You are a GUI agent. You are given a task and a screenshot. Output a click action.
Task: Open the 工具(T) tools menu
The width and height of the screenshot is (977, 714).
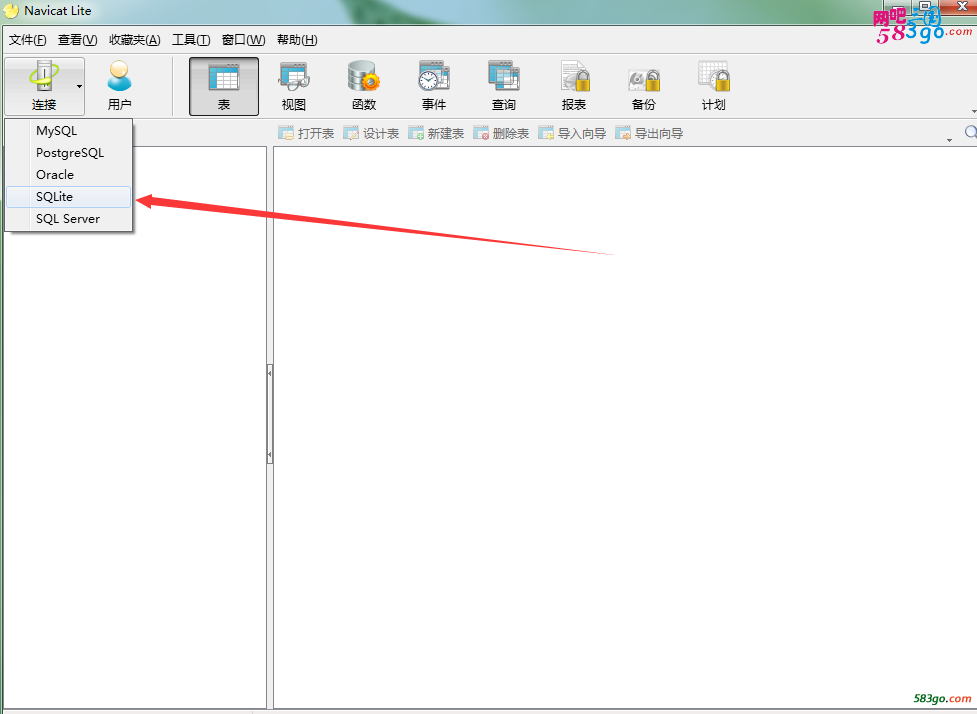coord(191,40)
